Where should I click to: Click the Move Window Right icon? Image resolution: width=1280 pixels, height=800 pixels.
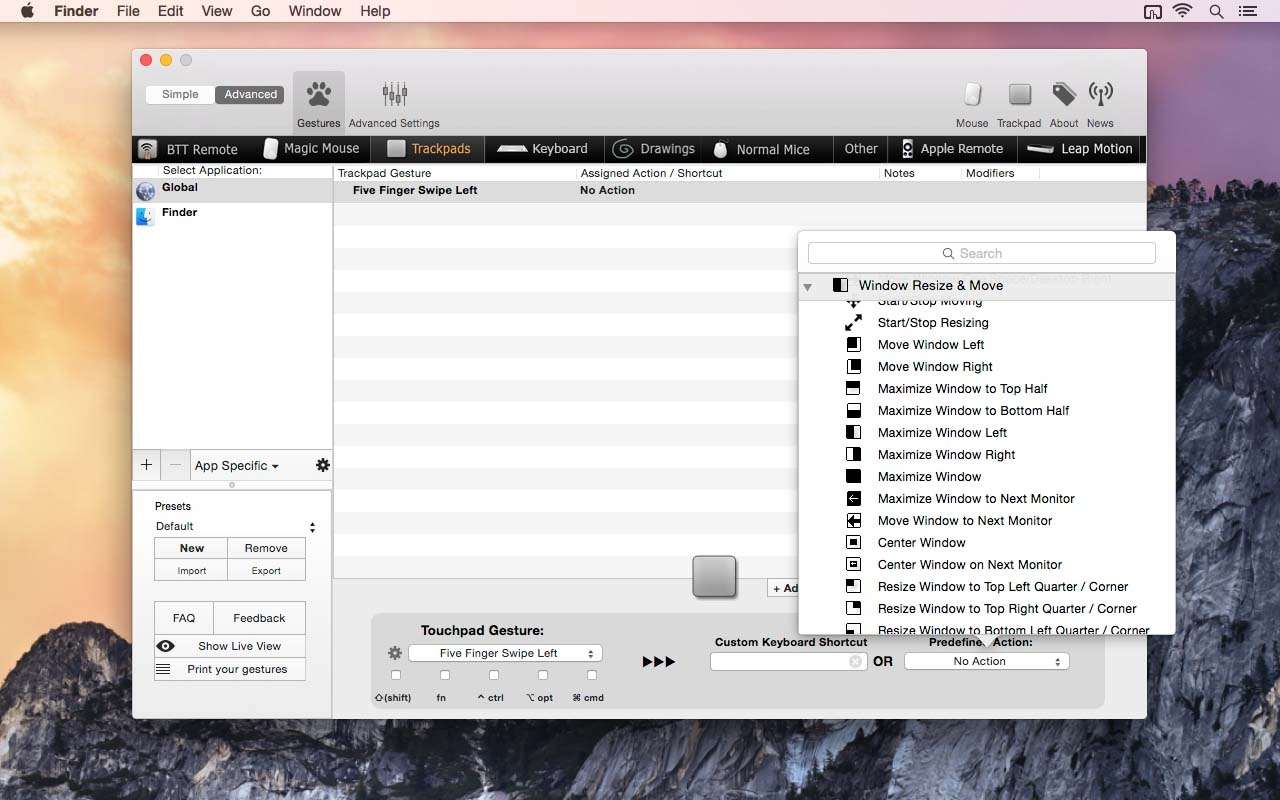tap(854, 367)
